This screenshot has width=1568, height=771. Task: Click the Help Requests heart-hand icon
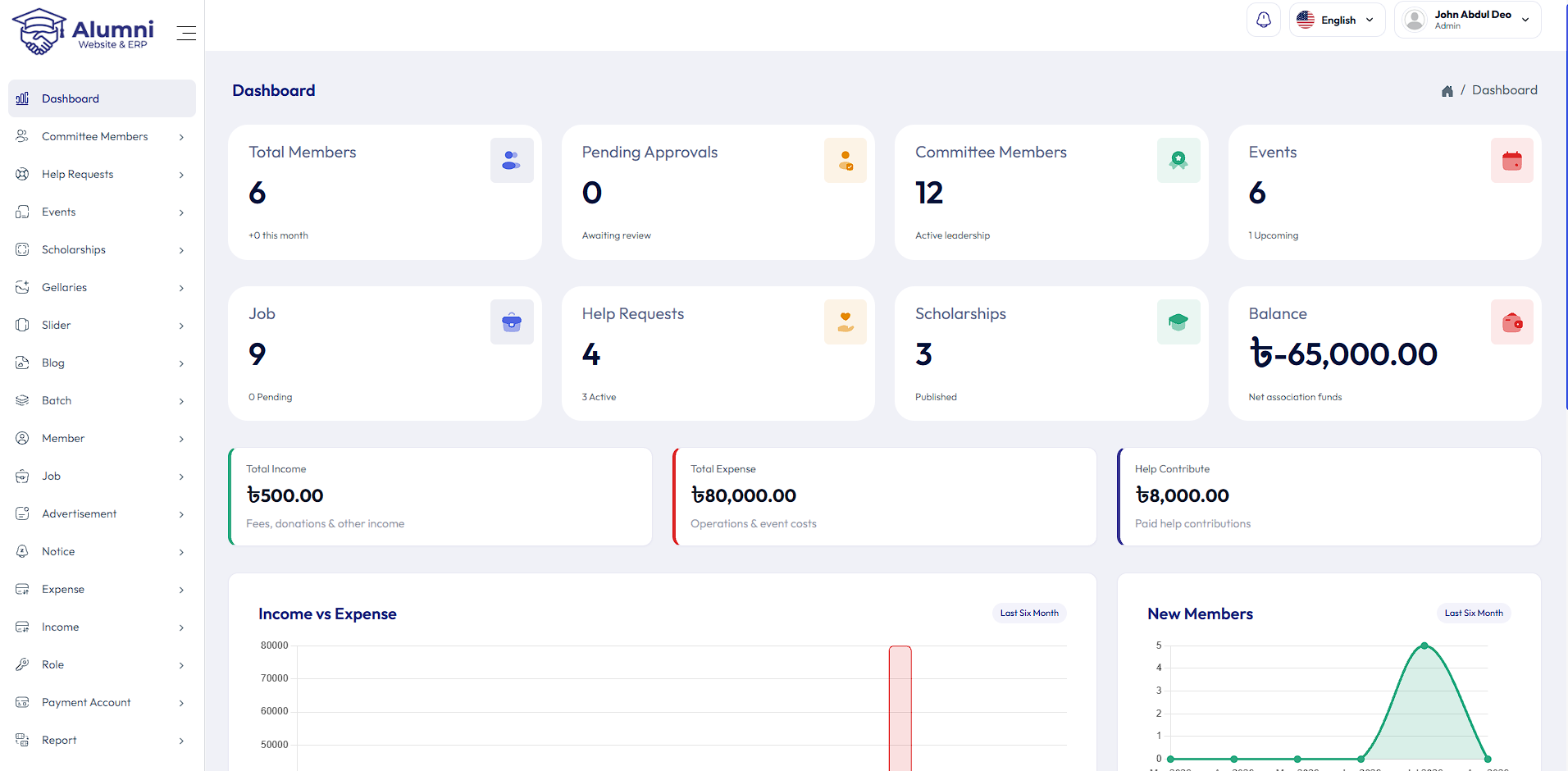coord(846,322)
